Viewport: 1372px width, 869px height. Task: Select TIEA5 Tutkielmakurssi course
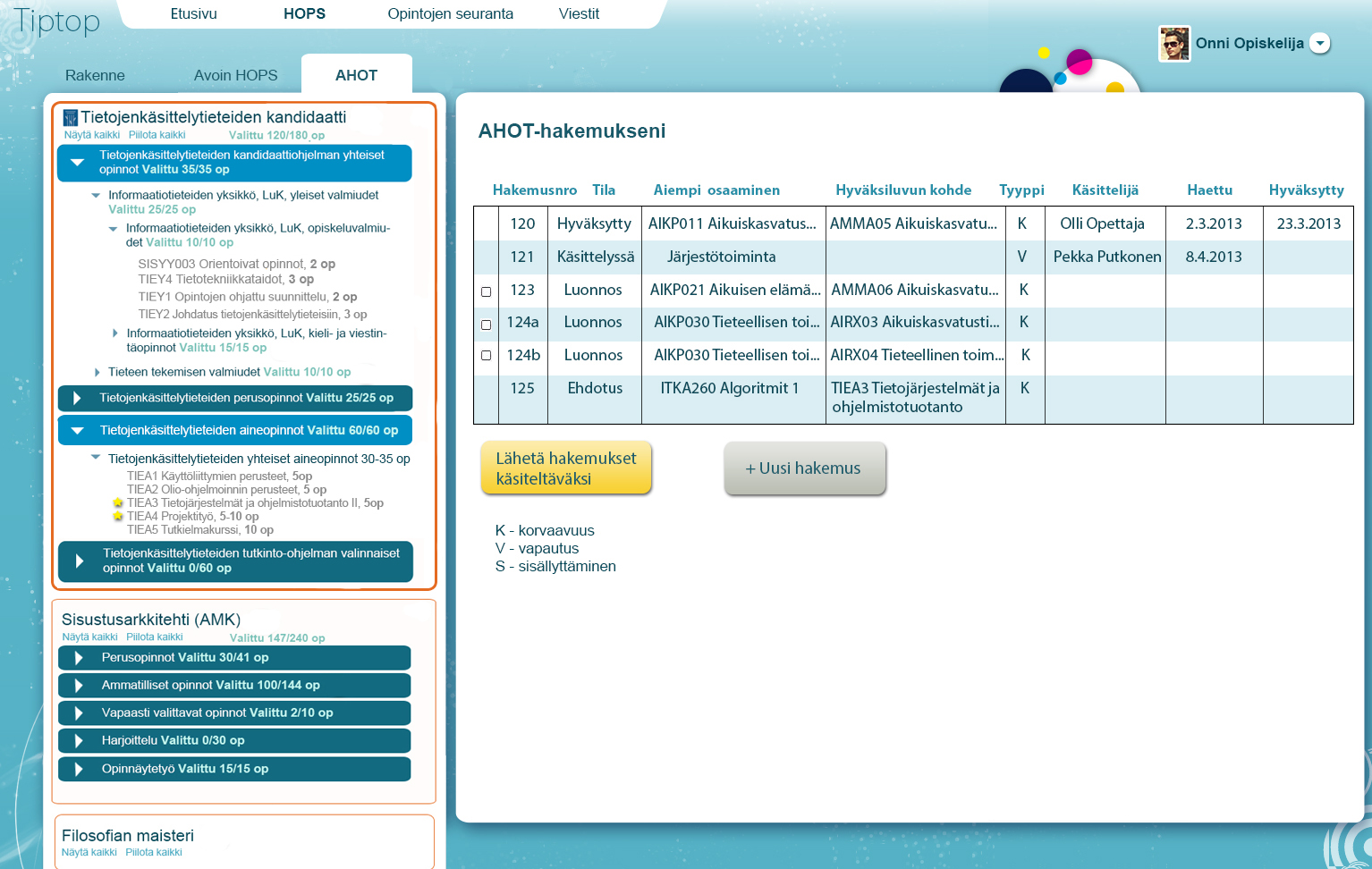point(200,530)
